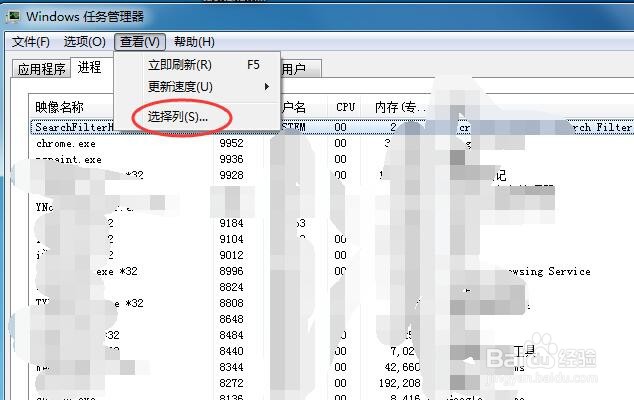The height and width of the screenshot is (400, 634).
Task: Click the Task Manager title bar icon
Action: [13, 16]
